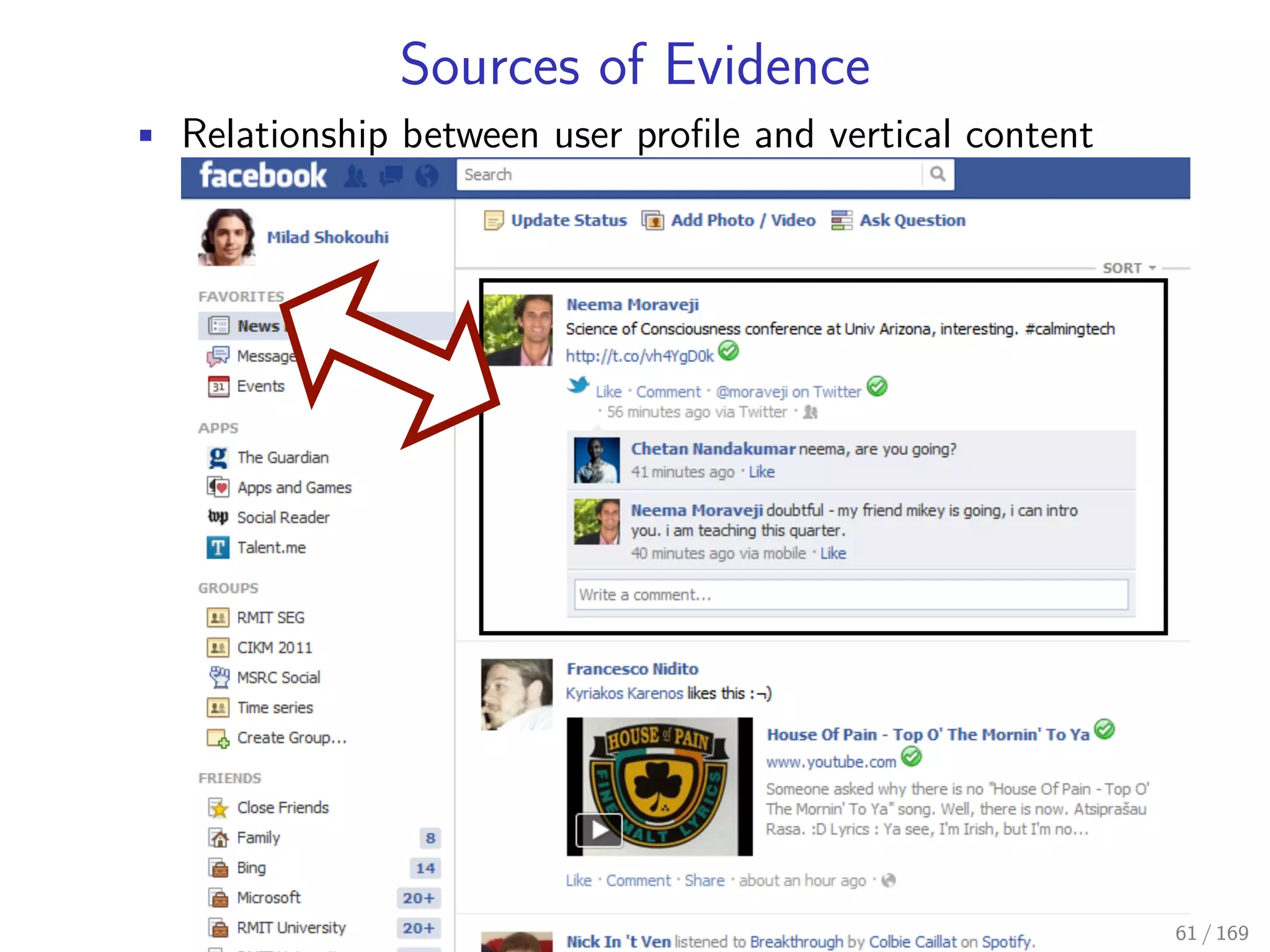
Task: Click Neema Moraveji post author name
Action: tap(633, 305)
